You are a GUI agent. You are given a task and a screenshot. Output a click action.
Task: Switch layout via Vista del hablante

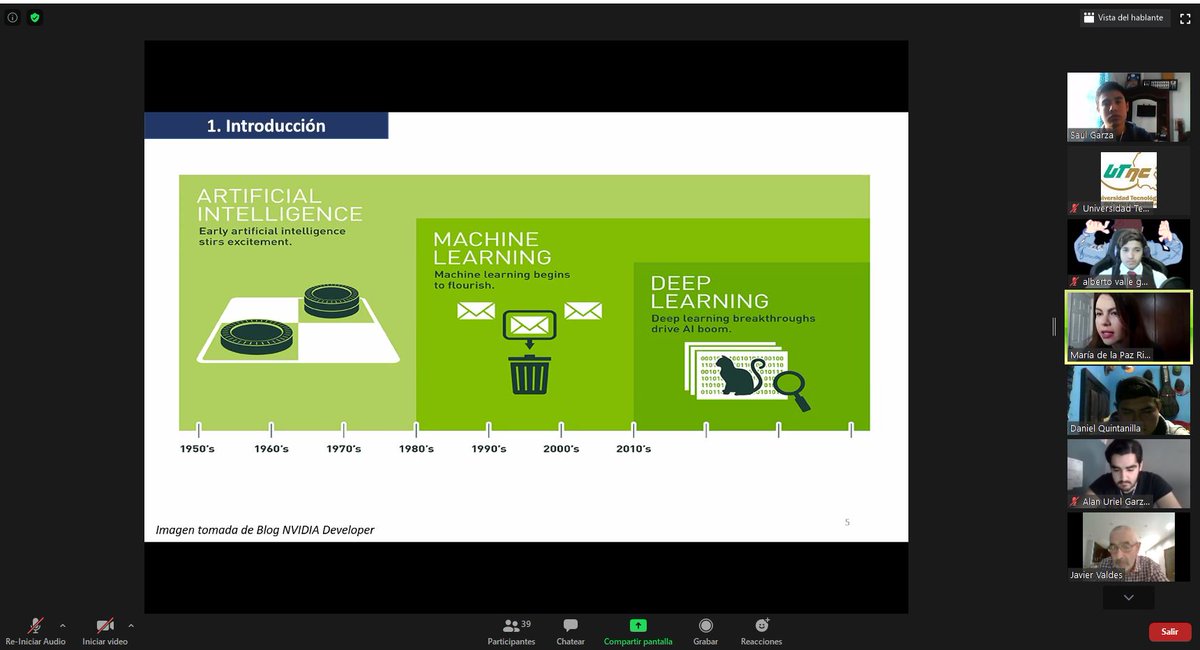coord(1123,17)
